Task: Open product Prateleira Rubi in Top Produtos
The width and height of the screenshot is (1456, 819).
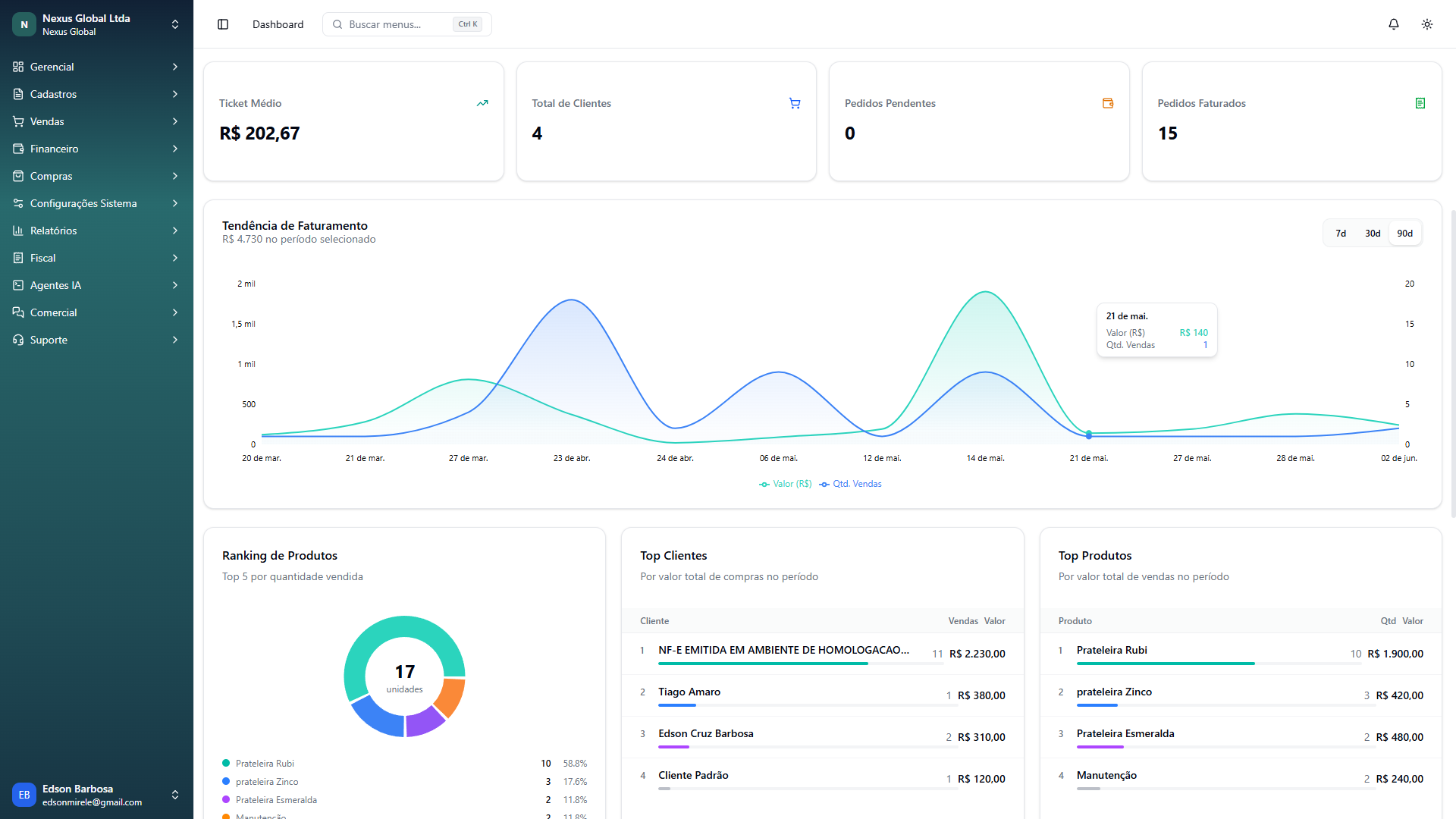Action: click(x=1241, y=654)
